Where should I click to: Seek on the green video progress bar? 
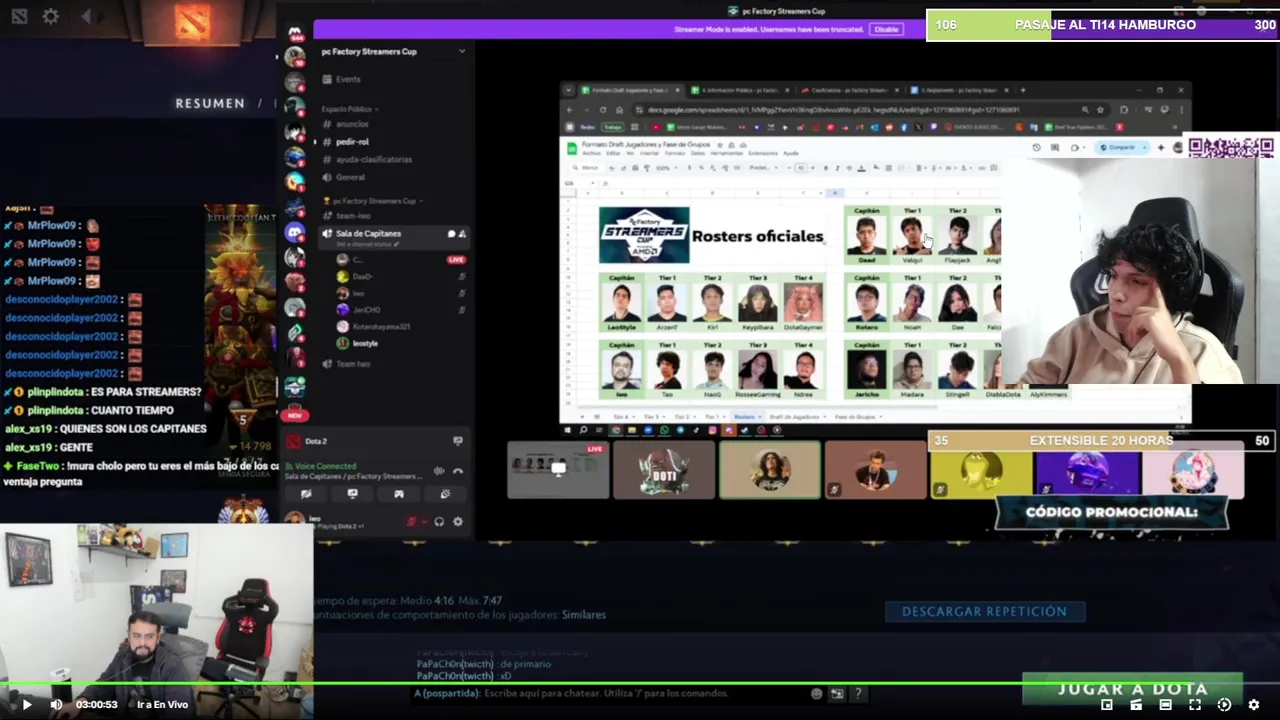click(640, 685)
